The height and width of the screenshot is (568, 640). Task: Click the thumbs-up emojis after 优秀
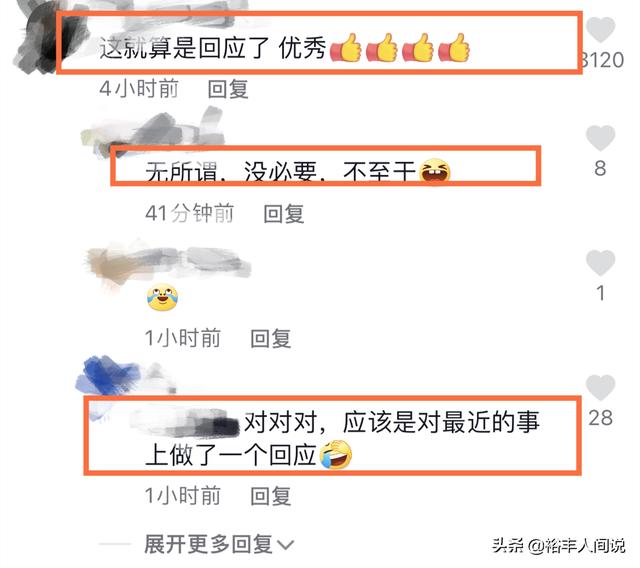click(x=400, y=48)
